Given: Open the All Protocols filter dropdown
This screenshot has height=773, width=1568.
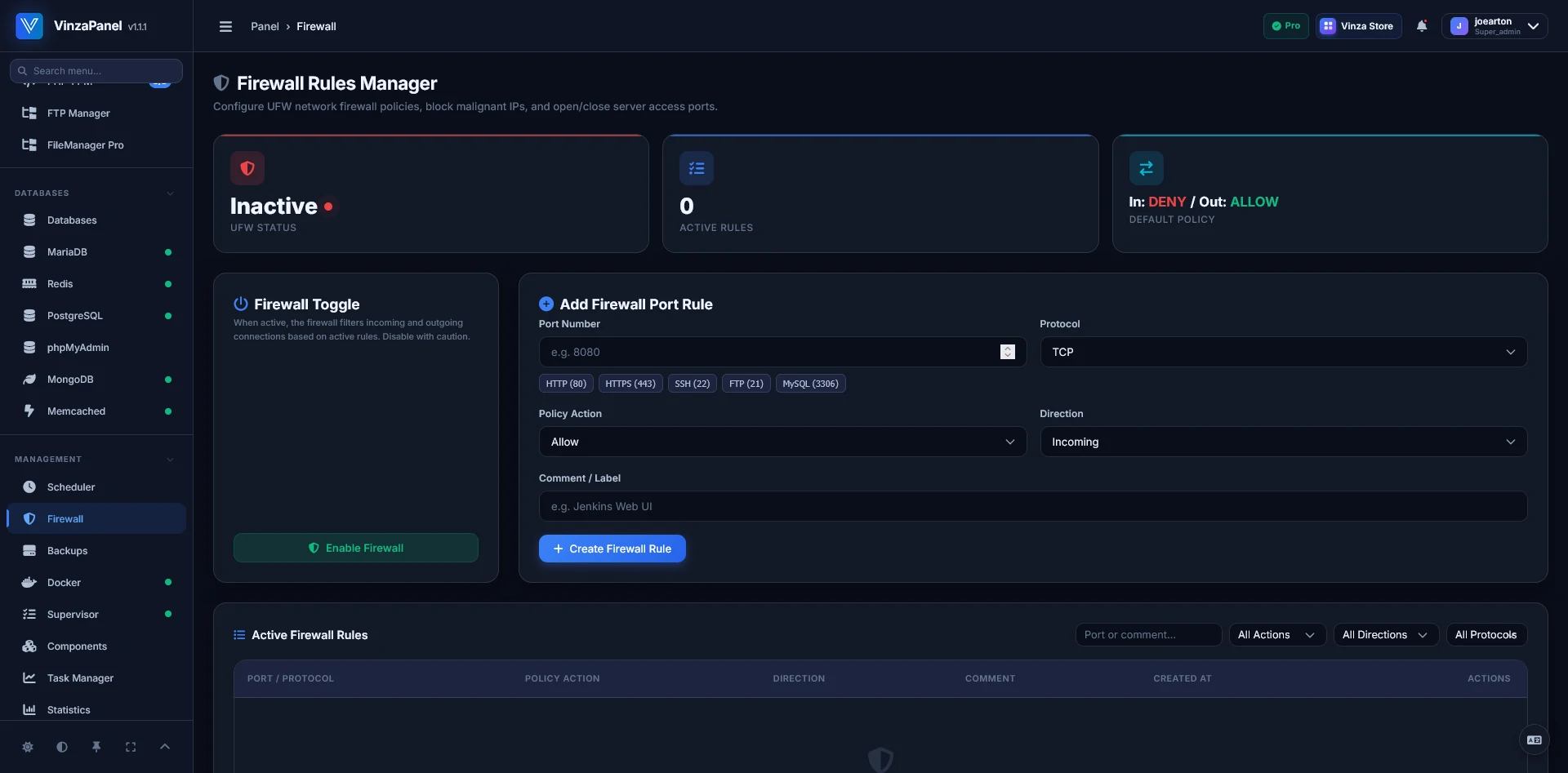Looking at the screenshot, I should (1486, 635).
